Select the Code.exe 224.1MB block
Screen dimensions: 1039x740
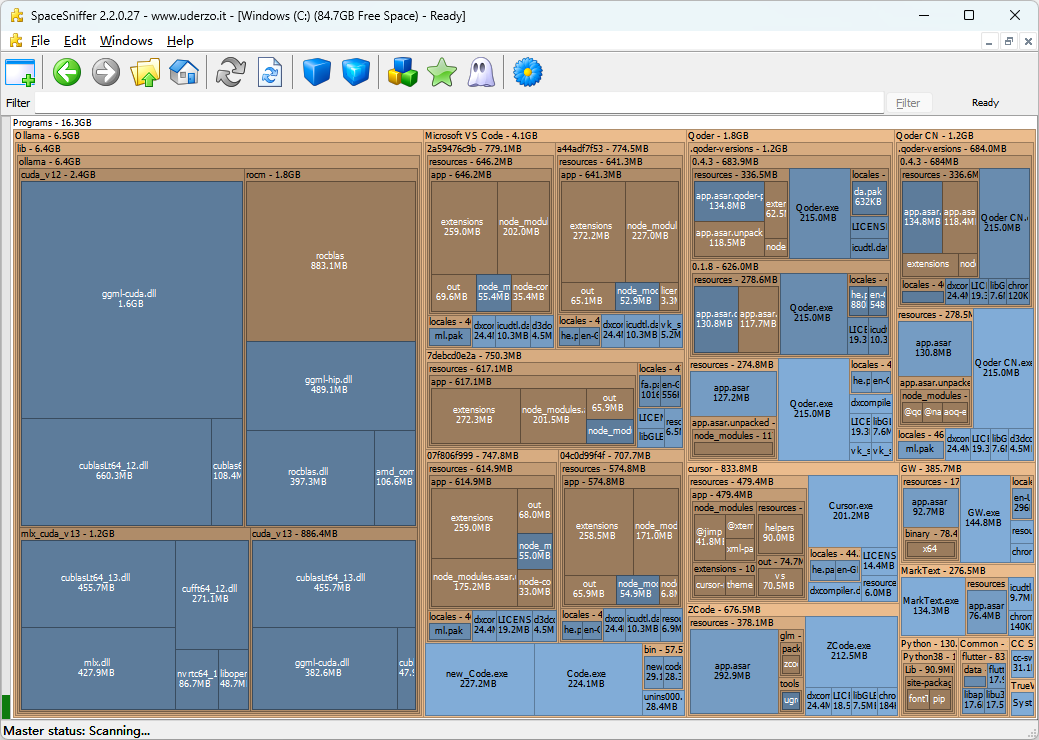click(x=587, y=678)
